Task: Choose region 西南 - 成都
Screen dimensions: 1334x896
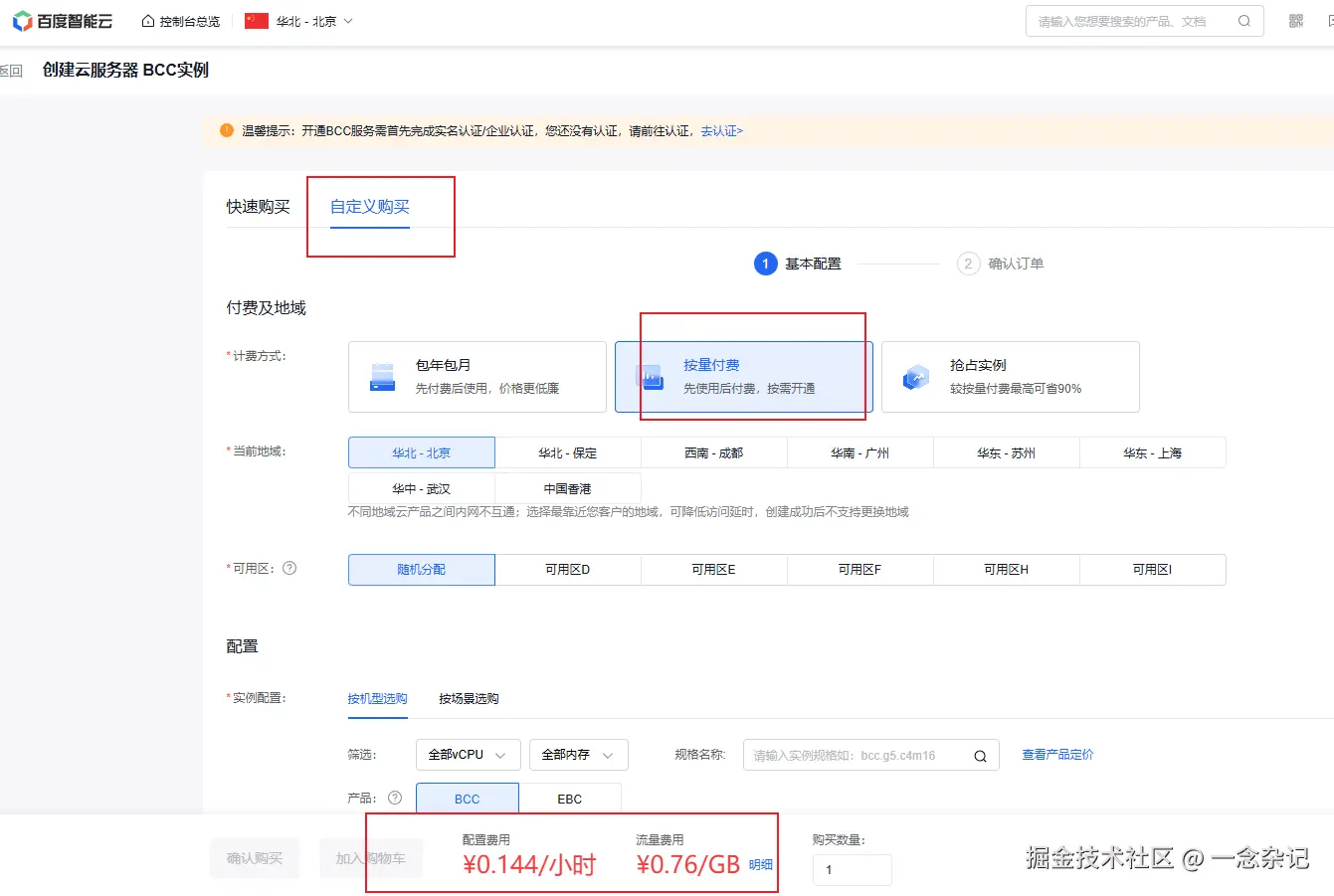Action: (x=714, y=452)
